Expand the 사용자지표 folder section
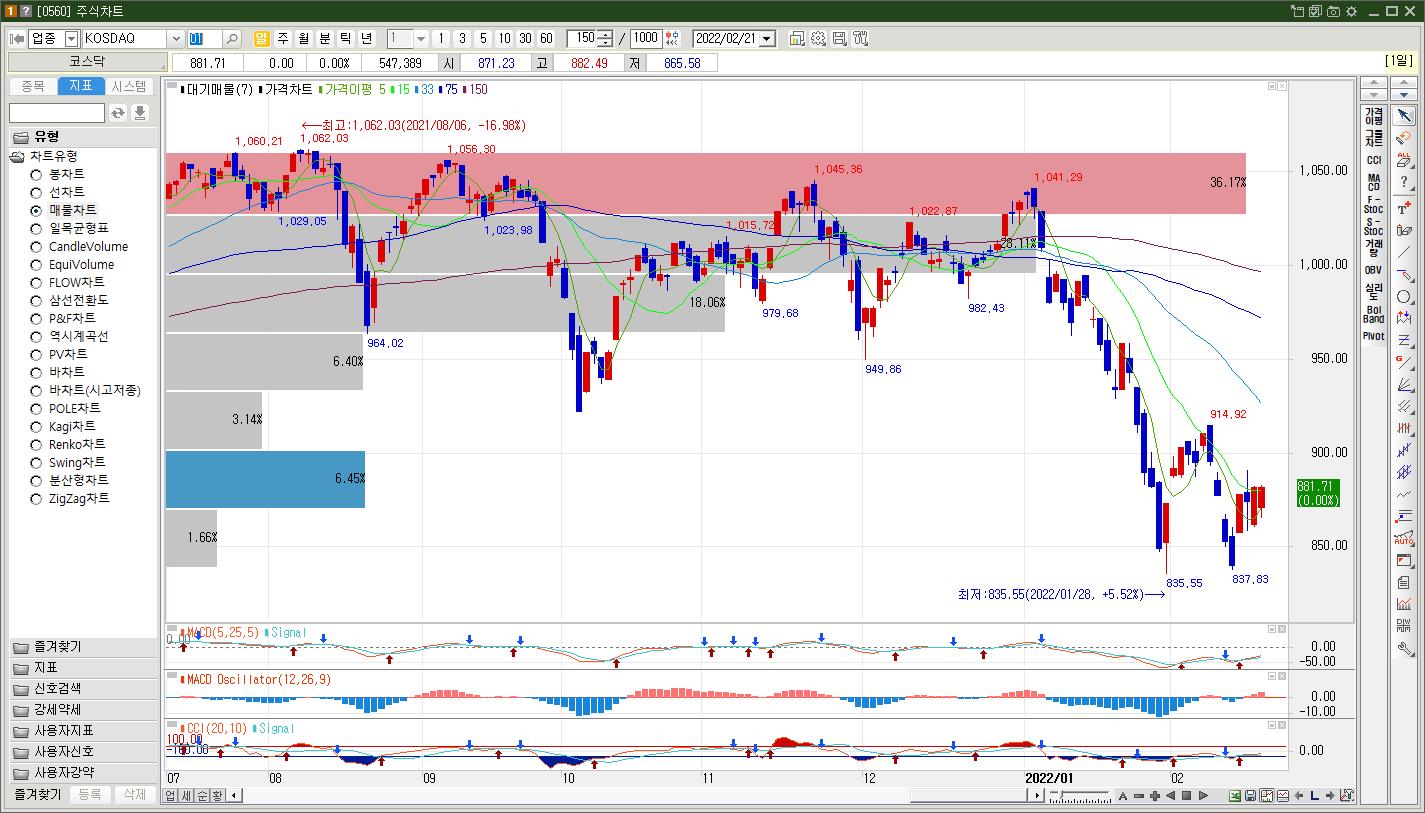Image resolution: width=1425 pixels, height=813 pixels. (x=83, y=731)
